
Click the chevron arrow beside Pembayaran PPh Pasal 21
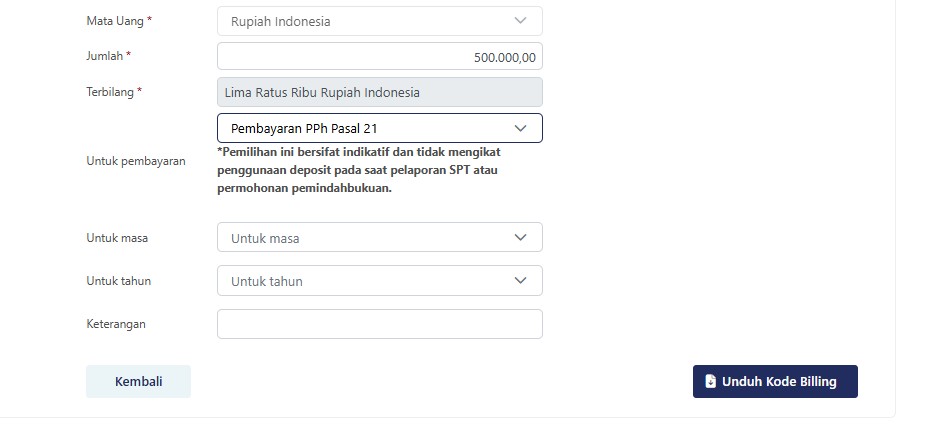[x=520, y=128]
